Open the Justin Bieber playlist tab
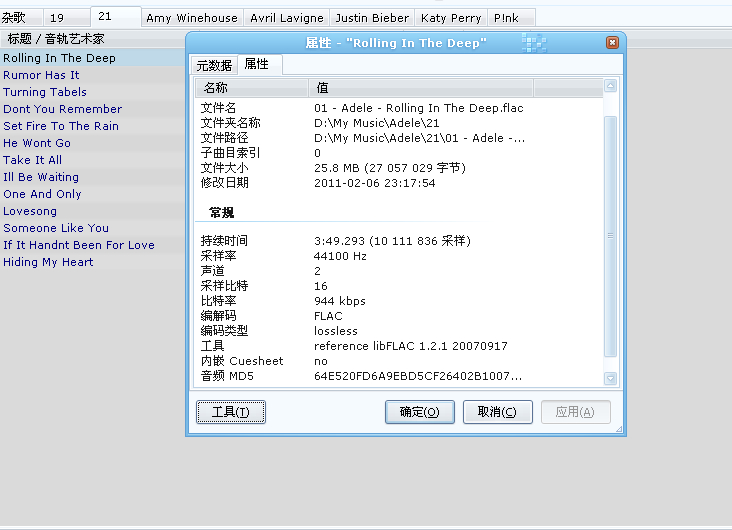This screenshot has height=530, width=732. pyautogui.click(x=372, y=18)
